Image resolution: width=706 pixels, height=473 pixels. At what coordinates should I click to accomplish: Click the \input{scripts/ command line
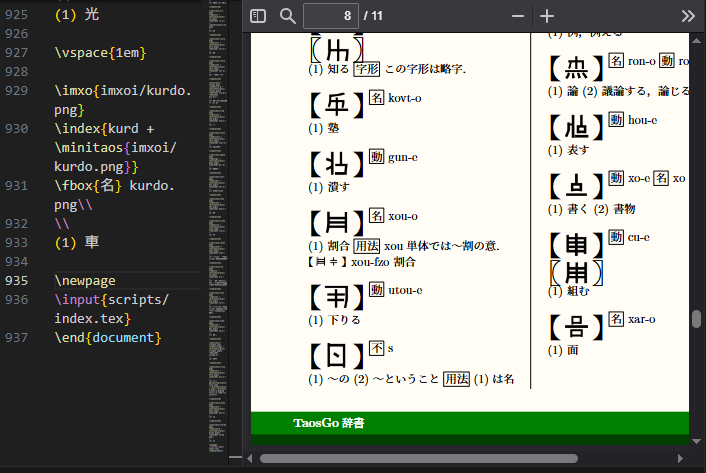[x=112, y=299]
